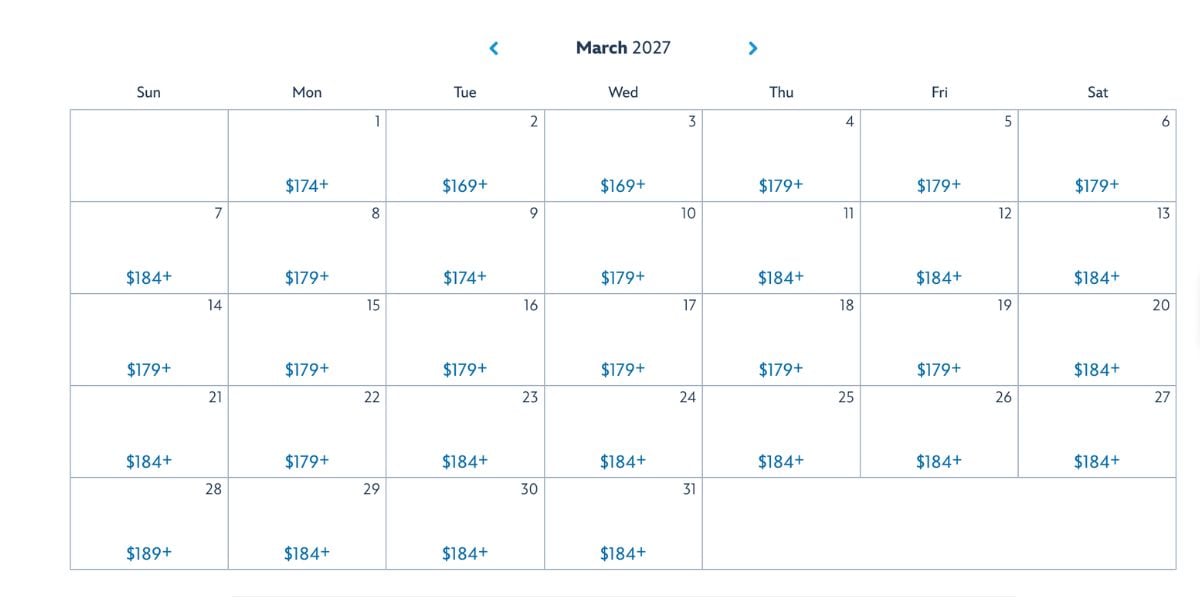
Task: Choose Tuesday March 30 date
Action: coord(465,524)
